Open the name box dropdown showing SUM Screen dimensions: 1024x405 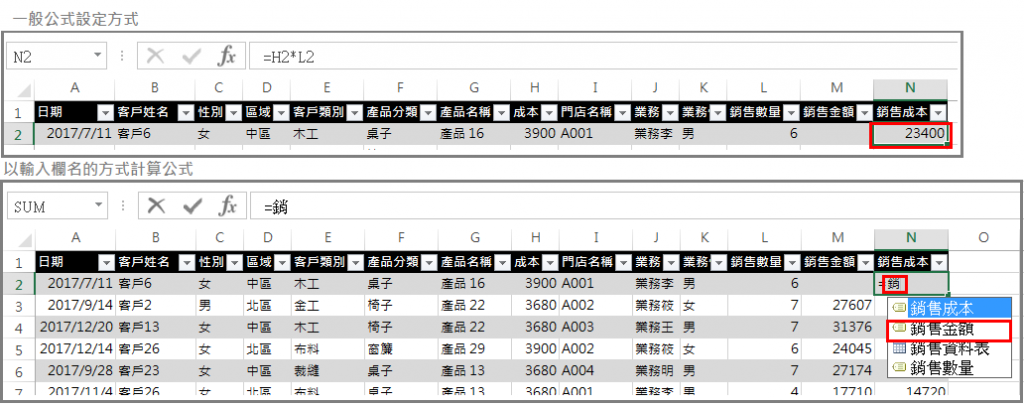click(x=98, y=206)
